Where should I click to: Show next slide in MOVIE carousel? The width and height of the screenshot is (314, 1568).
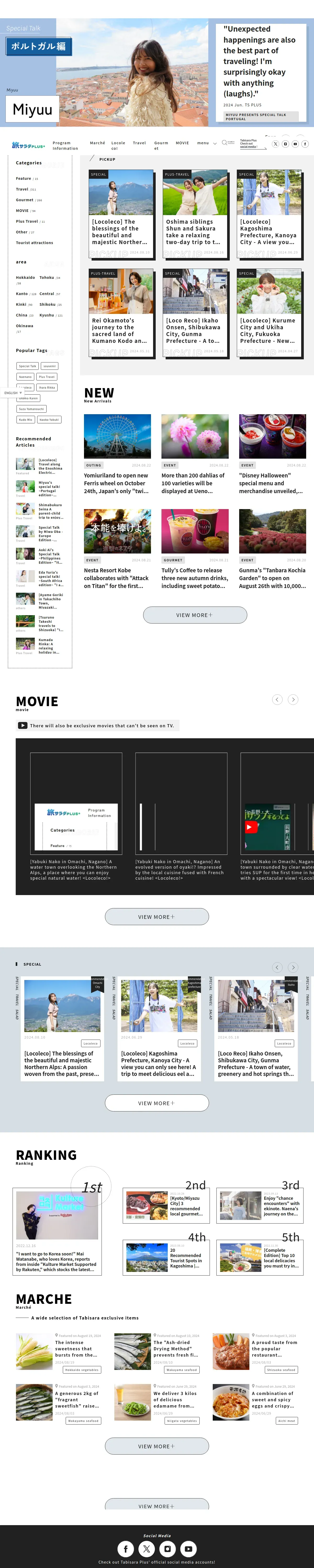[x=293, y=699]
